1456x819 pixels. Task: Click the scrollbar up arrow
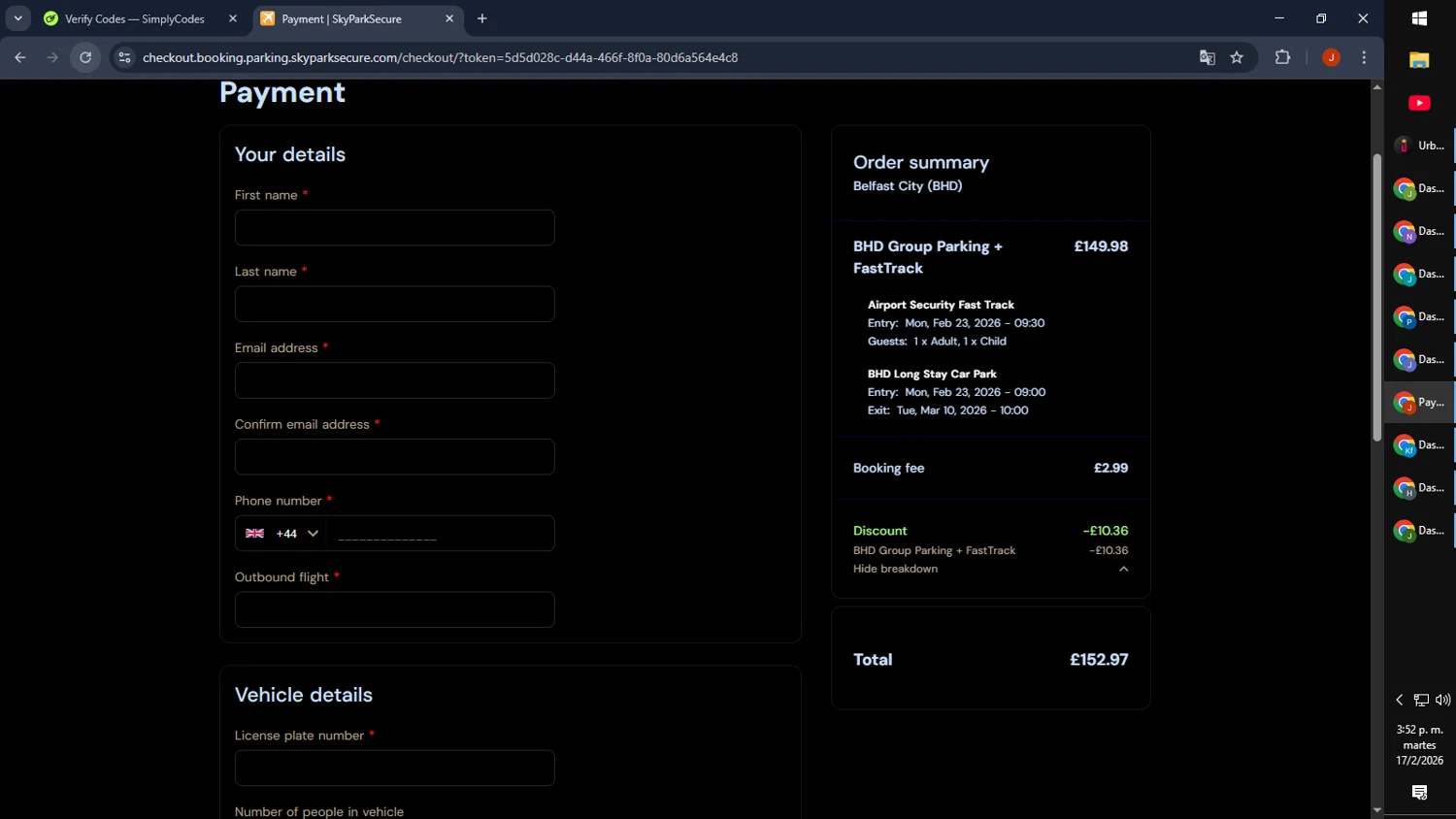pos(1376,87)
